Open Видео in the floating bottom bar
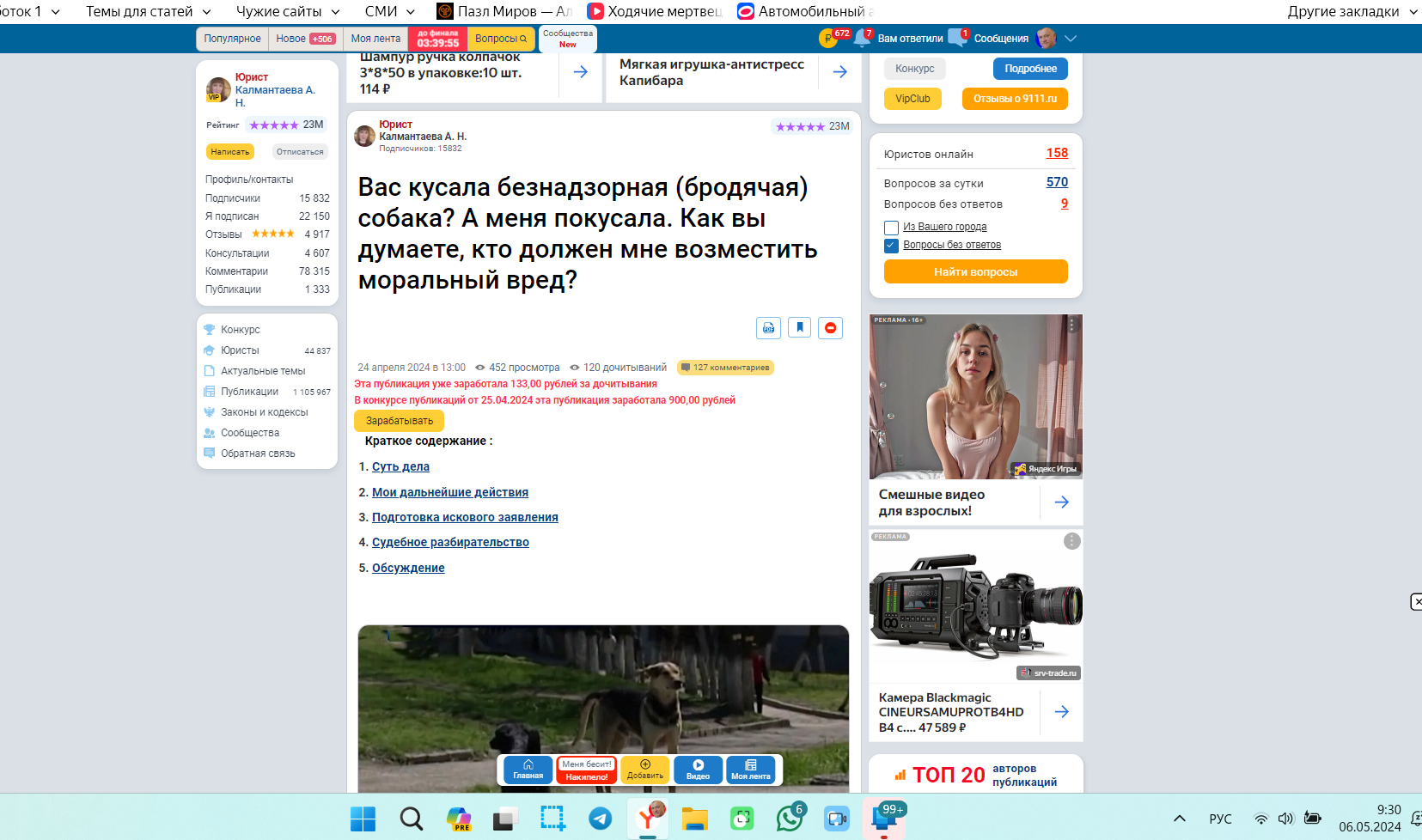 (698, 770)
